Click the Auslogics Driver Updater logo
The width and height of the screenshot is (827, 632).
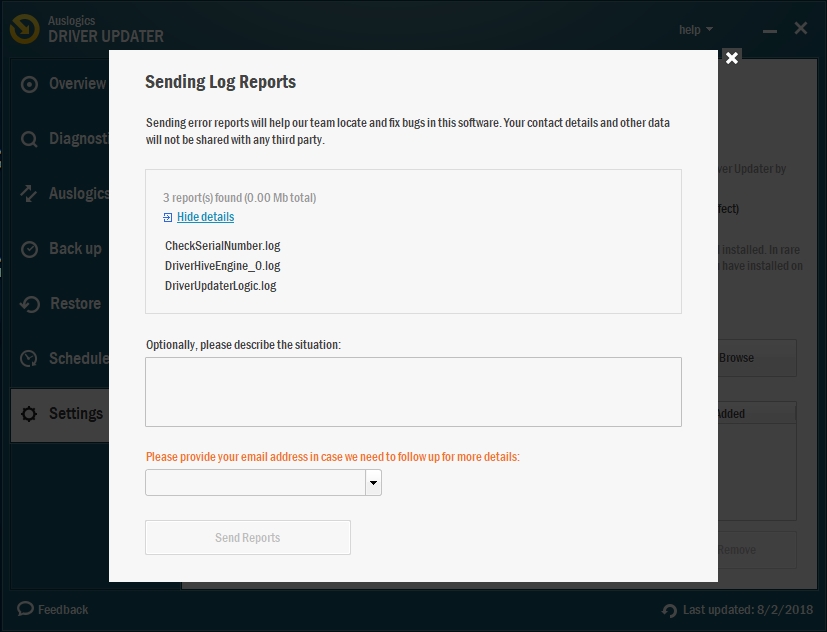coord(25,29)
